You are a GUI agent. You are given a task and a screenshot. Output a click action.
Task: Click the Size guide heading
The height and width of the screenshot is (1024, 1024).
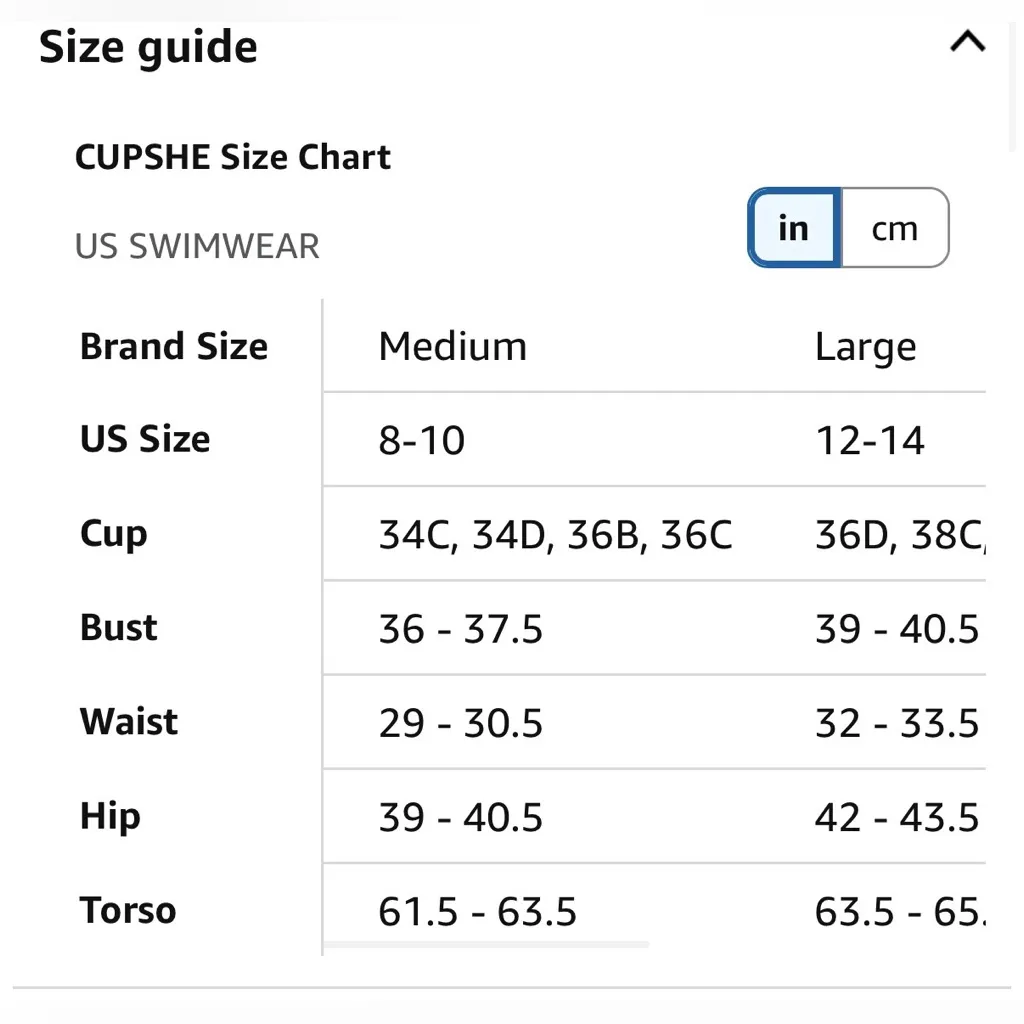[x=148, y=47]
